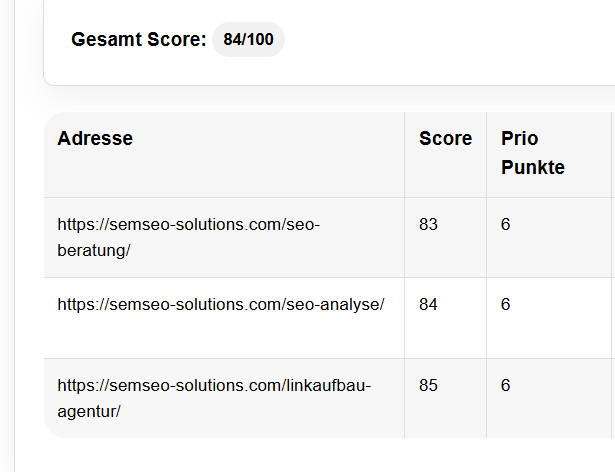Image resolution: width=615 pixels, height=472 pixels.
Task: Click Prio Punkte 6 in seo-analyse row
Action: tap(506, 305)
